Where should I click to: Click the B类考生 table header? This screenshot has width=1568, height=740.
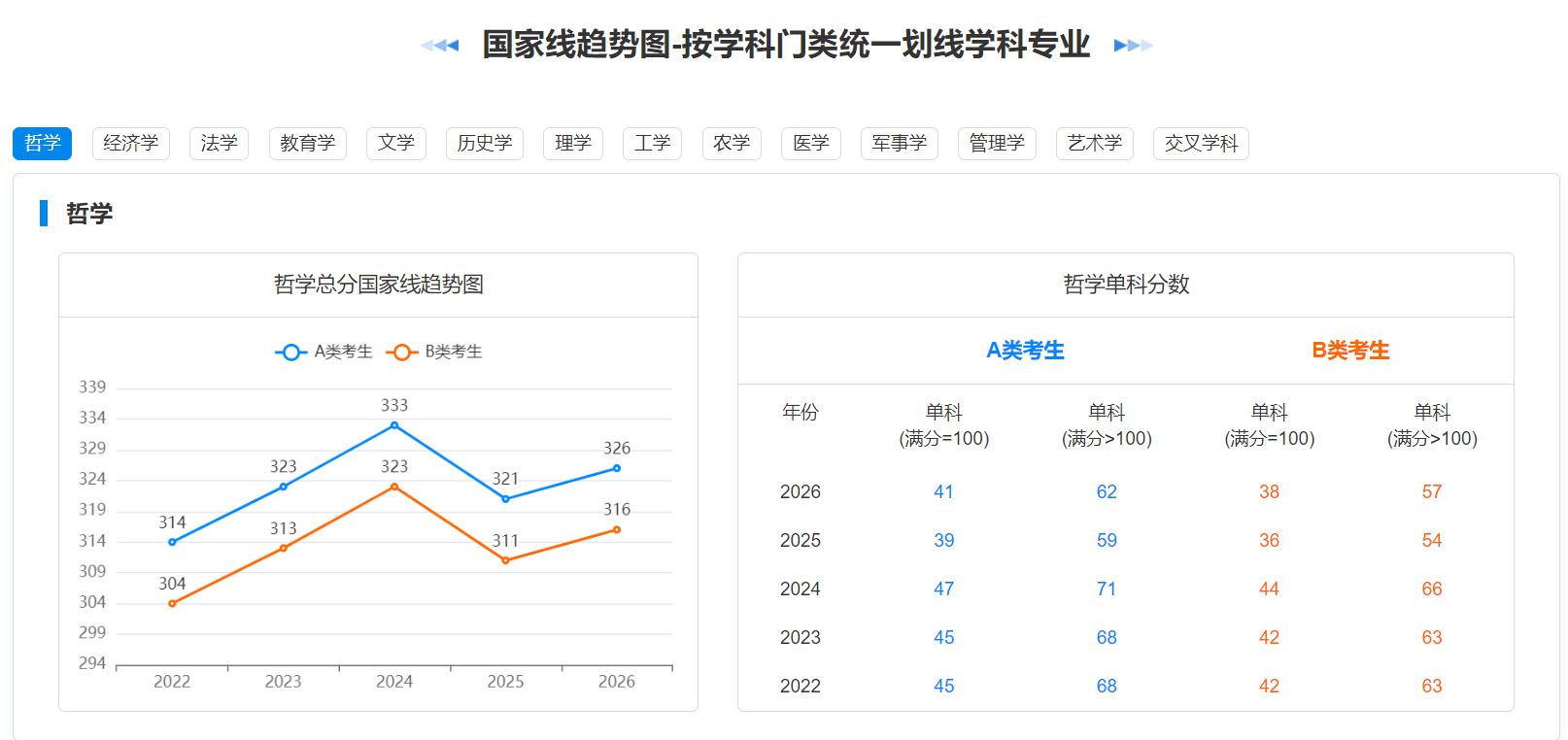[1351, 351]
